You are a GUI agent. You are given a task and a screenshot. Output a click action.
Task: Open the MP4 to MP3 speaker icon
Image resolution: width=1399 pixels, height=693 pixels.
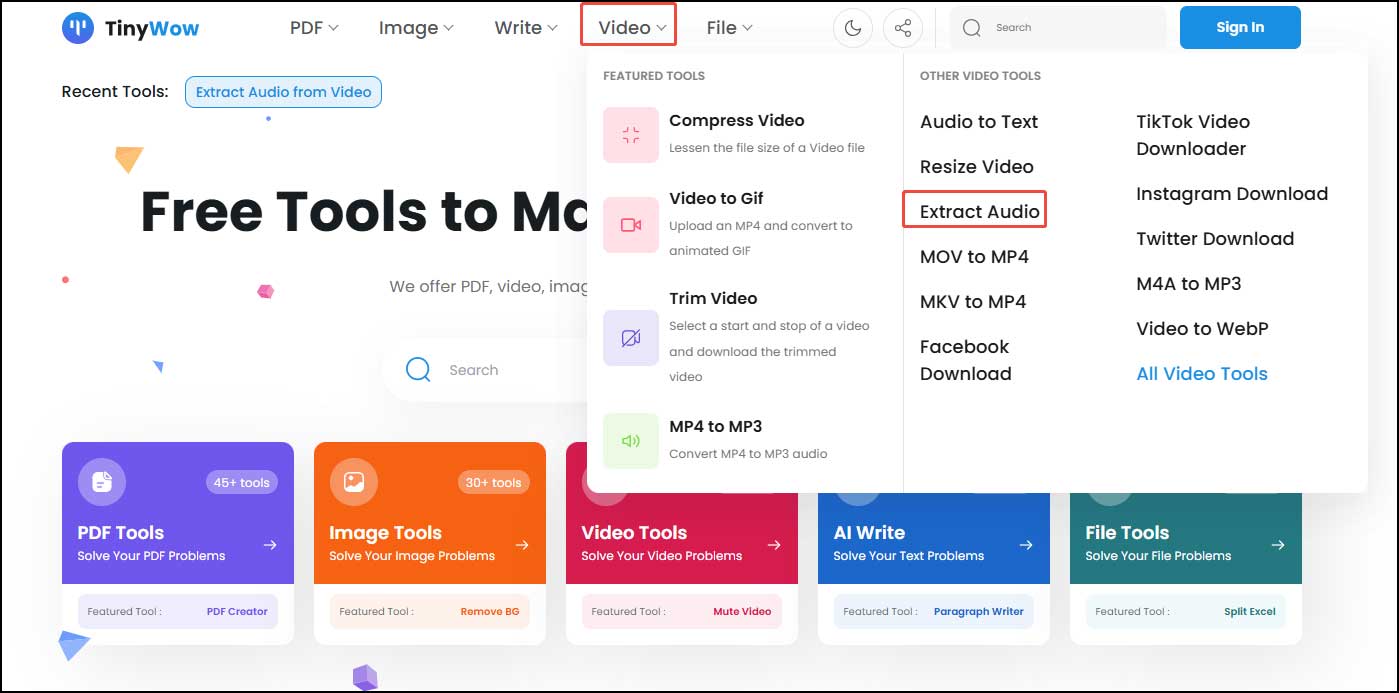click(x=630, y=440)
